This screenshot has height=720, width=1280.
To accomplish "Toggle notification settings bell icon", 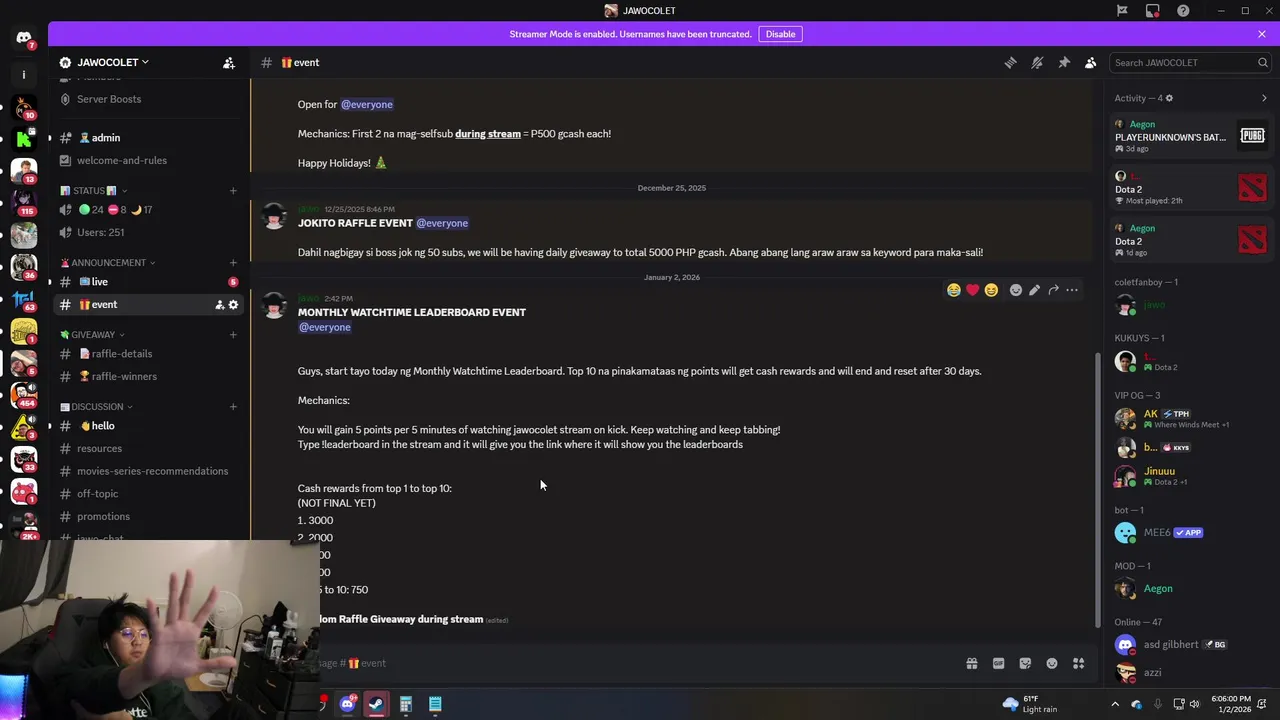I will (1037, 62).
